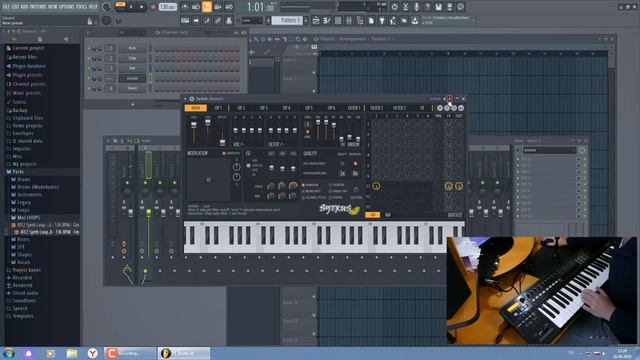Click the Sytrus channel button
This screenshot has width=640, height=360.
pyautogui.click(x=132, y=78)
